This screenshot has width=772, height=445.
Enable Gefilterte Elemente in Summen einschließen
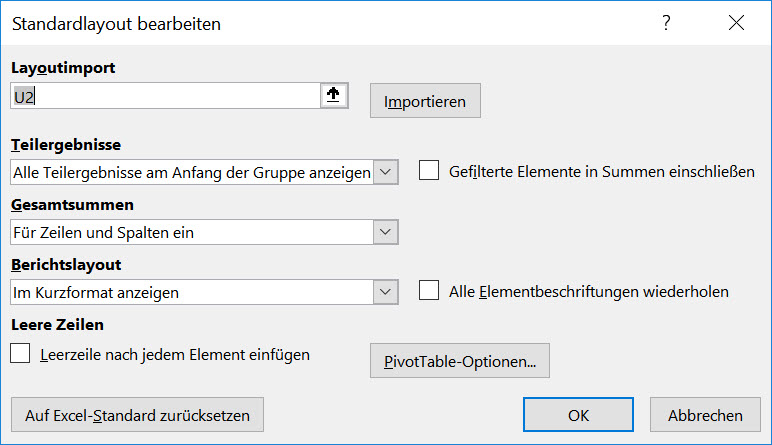429,171
